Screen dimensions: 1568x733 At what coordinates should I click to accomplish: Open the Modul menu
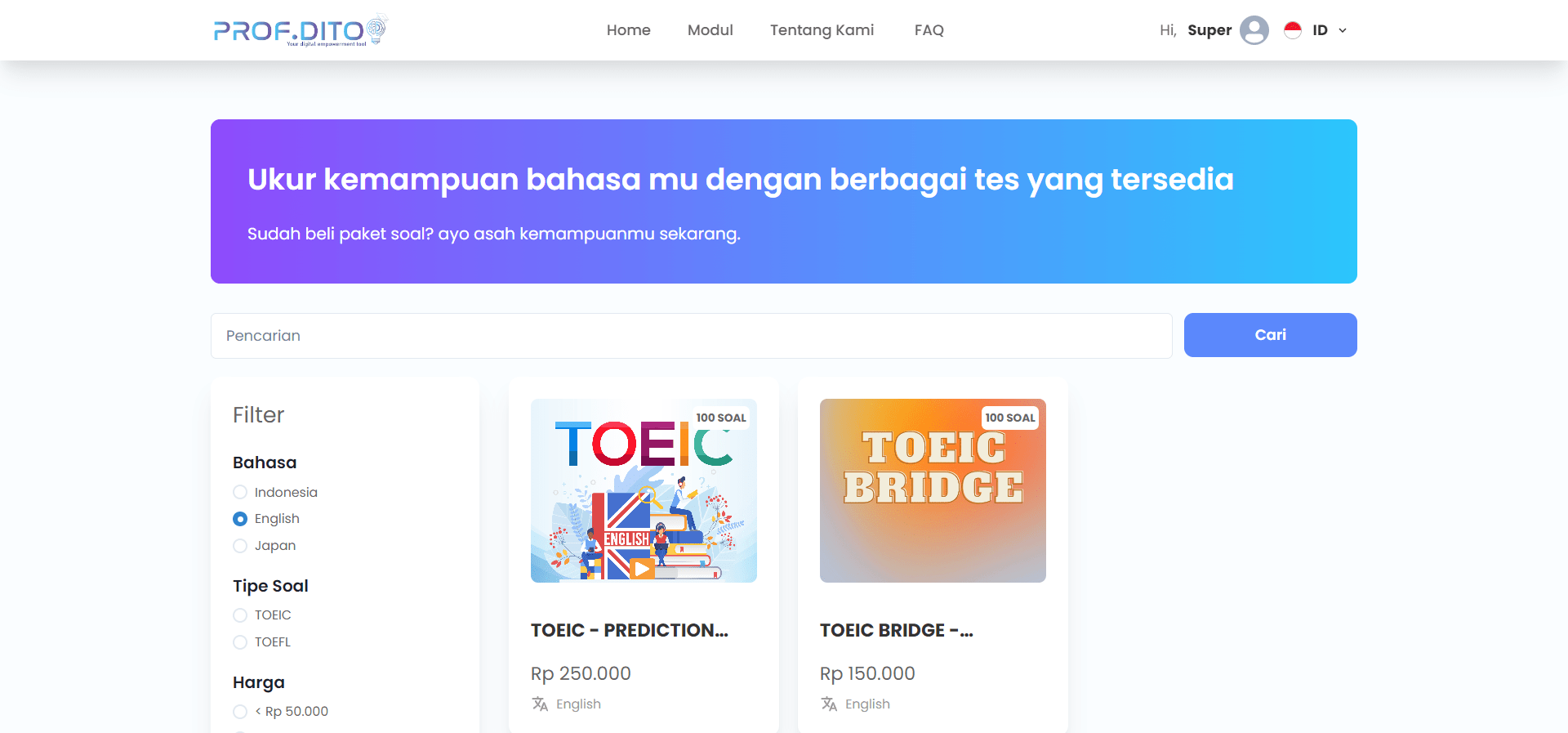[710, 30]
